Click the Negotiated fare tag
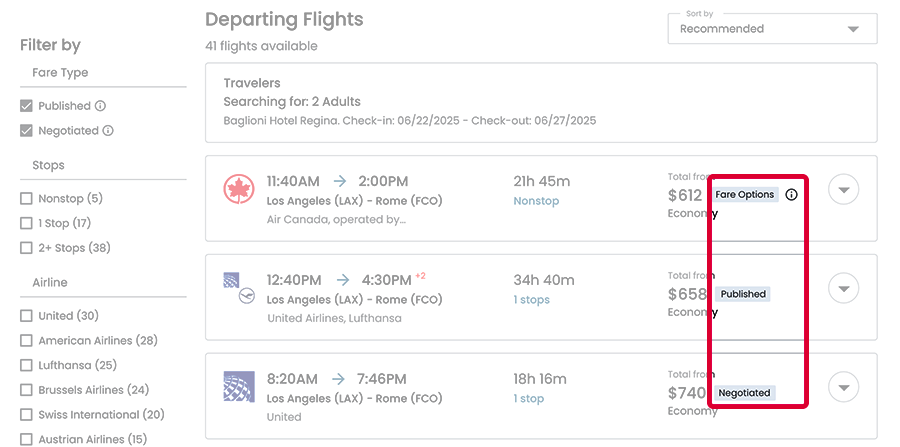 [x=744, y=393]
